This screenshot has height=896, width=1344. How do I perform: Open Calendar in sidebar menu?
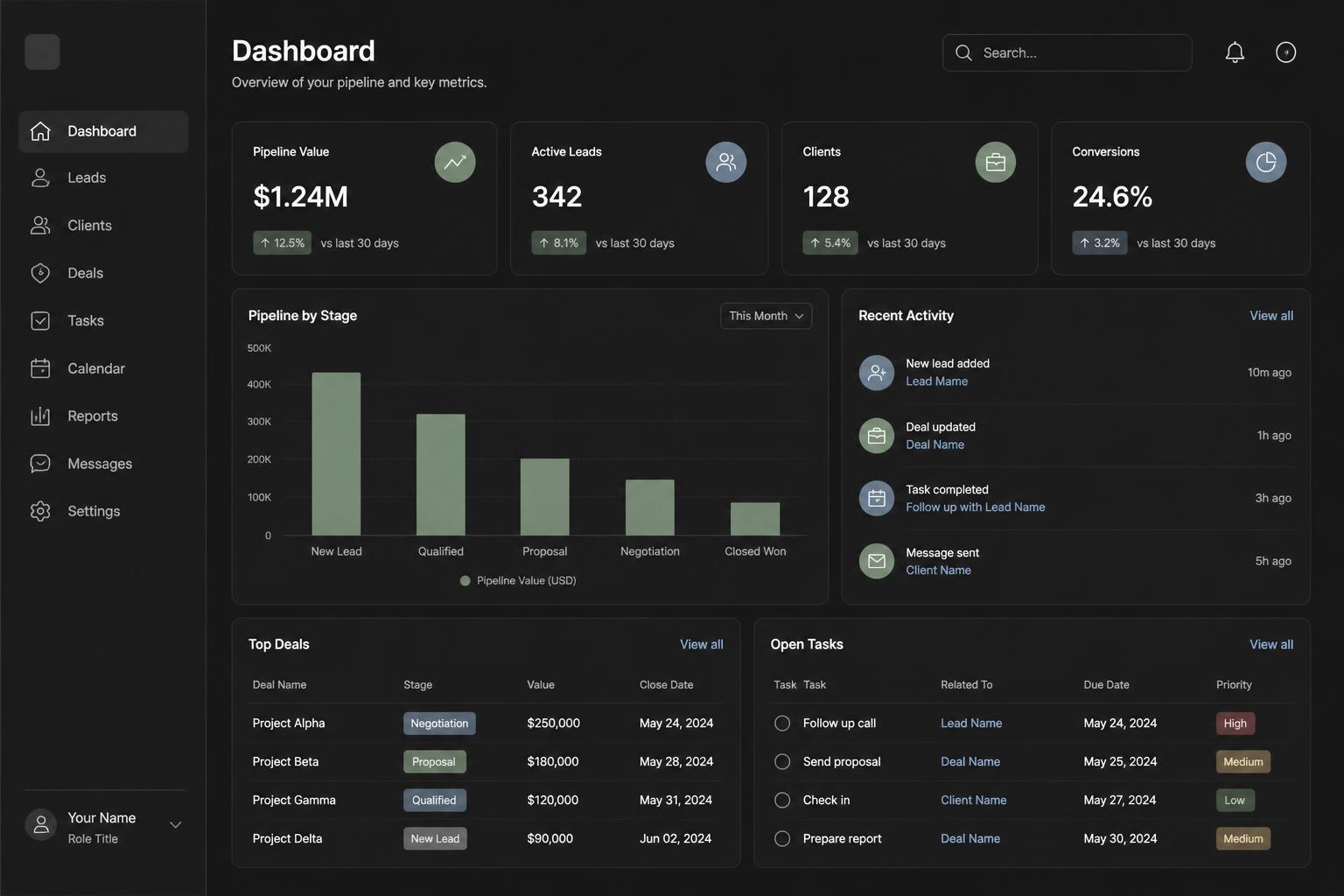point(103,368)
